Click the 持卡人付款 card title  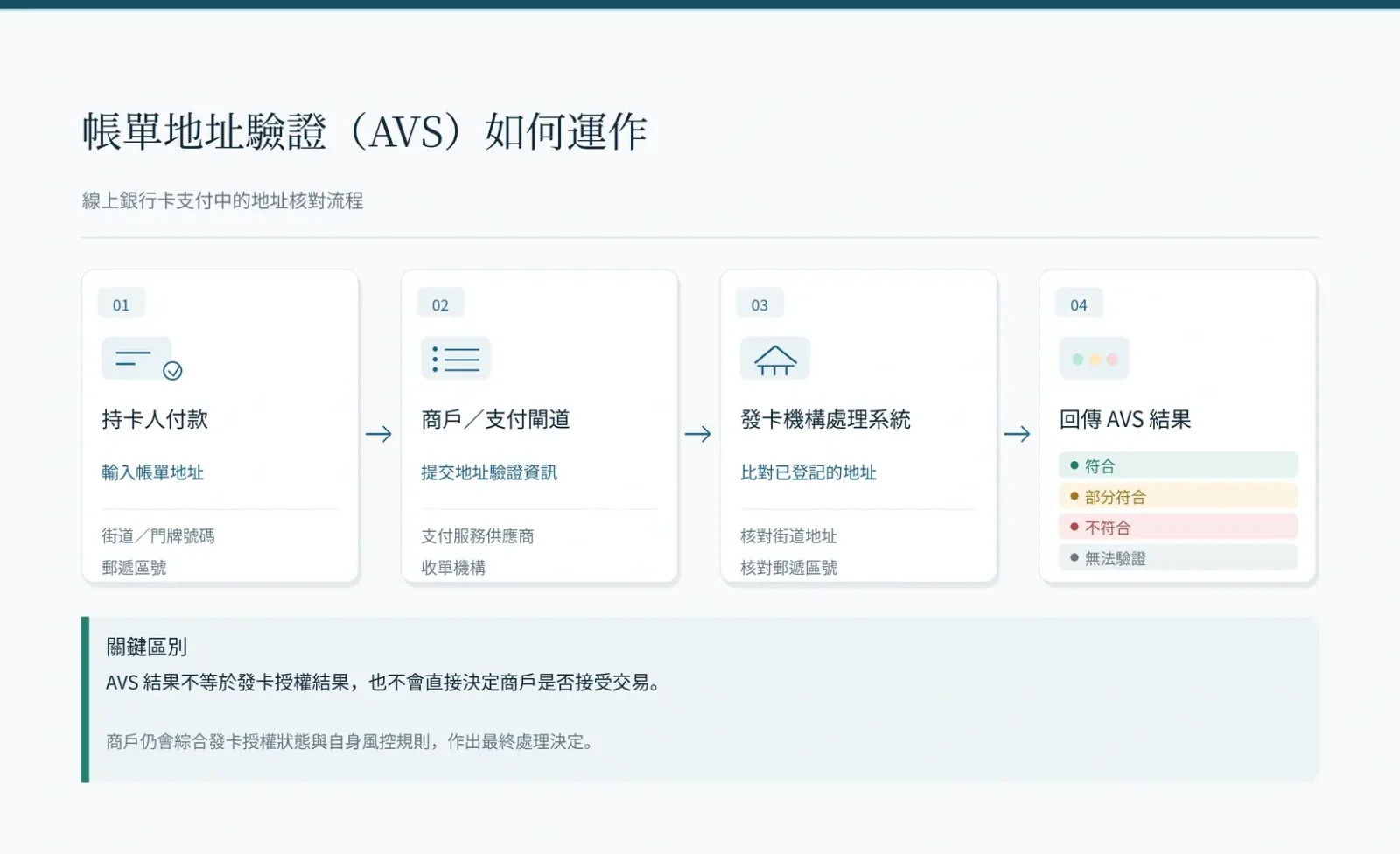155,419
